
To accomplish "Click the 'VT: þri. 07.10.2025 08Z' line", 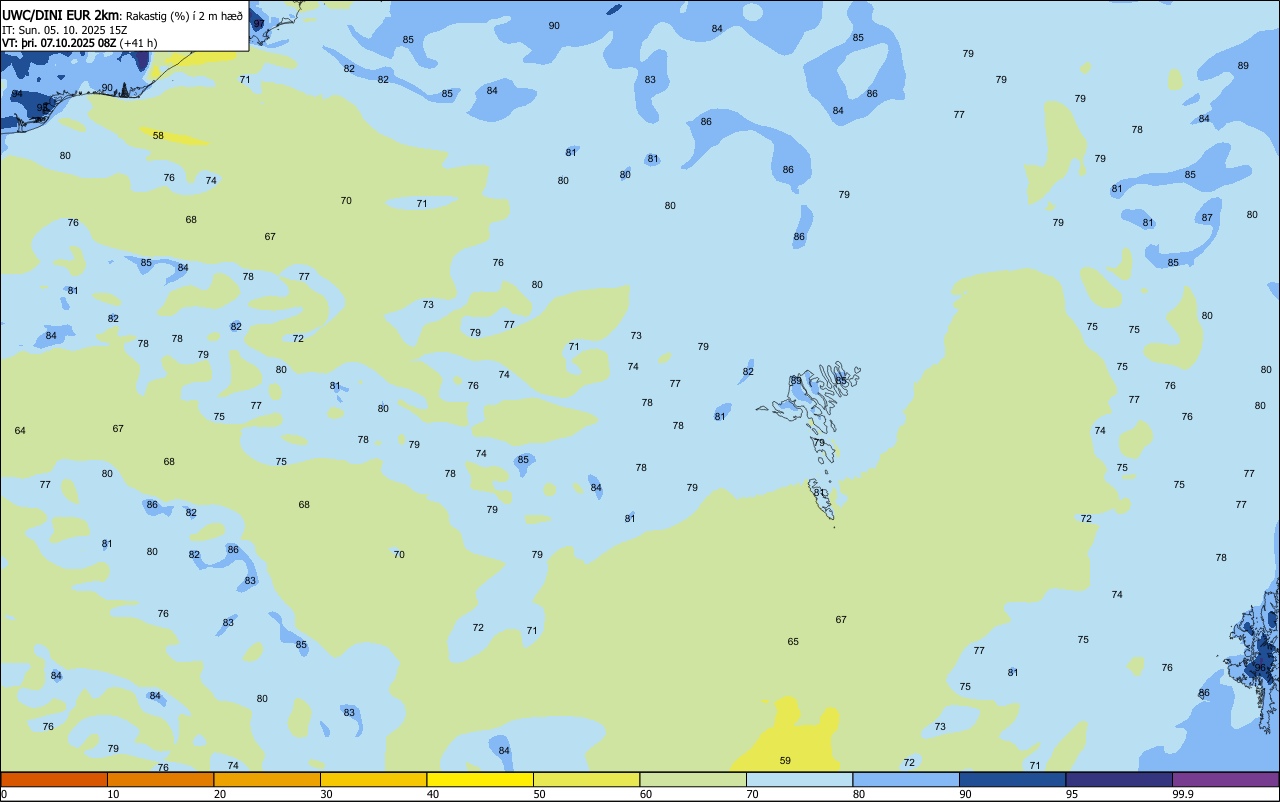I will tap(59, 43).
